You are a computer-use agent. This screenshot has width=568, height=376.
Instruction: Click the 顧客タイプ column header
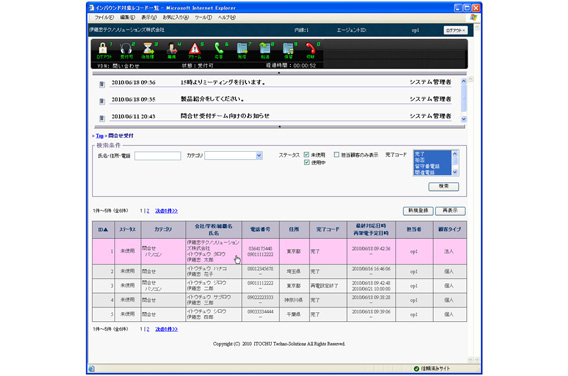(450, 230)
